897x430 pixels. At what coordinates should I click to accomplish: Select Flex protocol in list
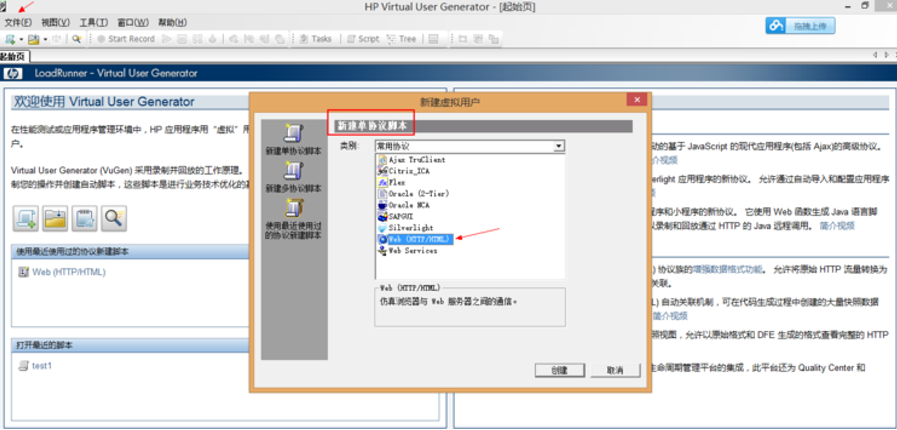(x=392, y=182)
